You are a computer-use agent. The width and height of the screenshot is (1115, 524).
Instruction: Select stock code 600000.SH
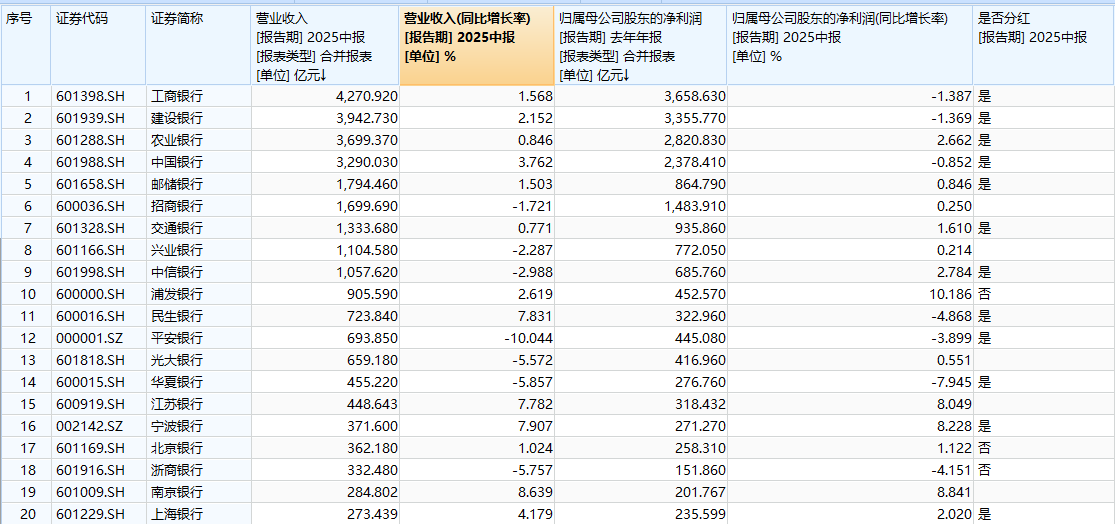tap(90, 294)
